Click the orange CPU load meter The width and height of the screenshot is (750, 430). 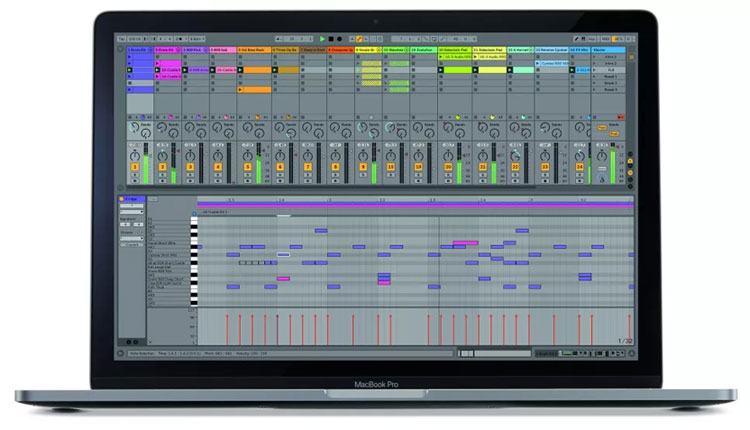[618, 39]
